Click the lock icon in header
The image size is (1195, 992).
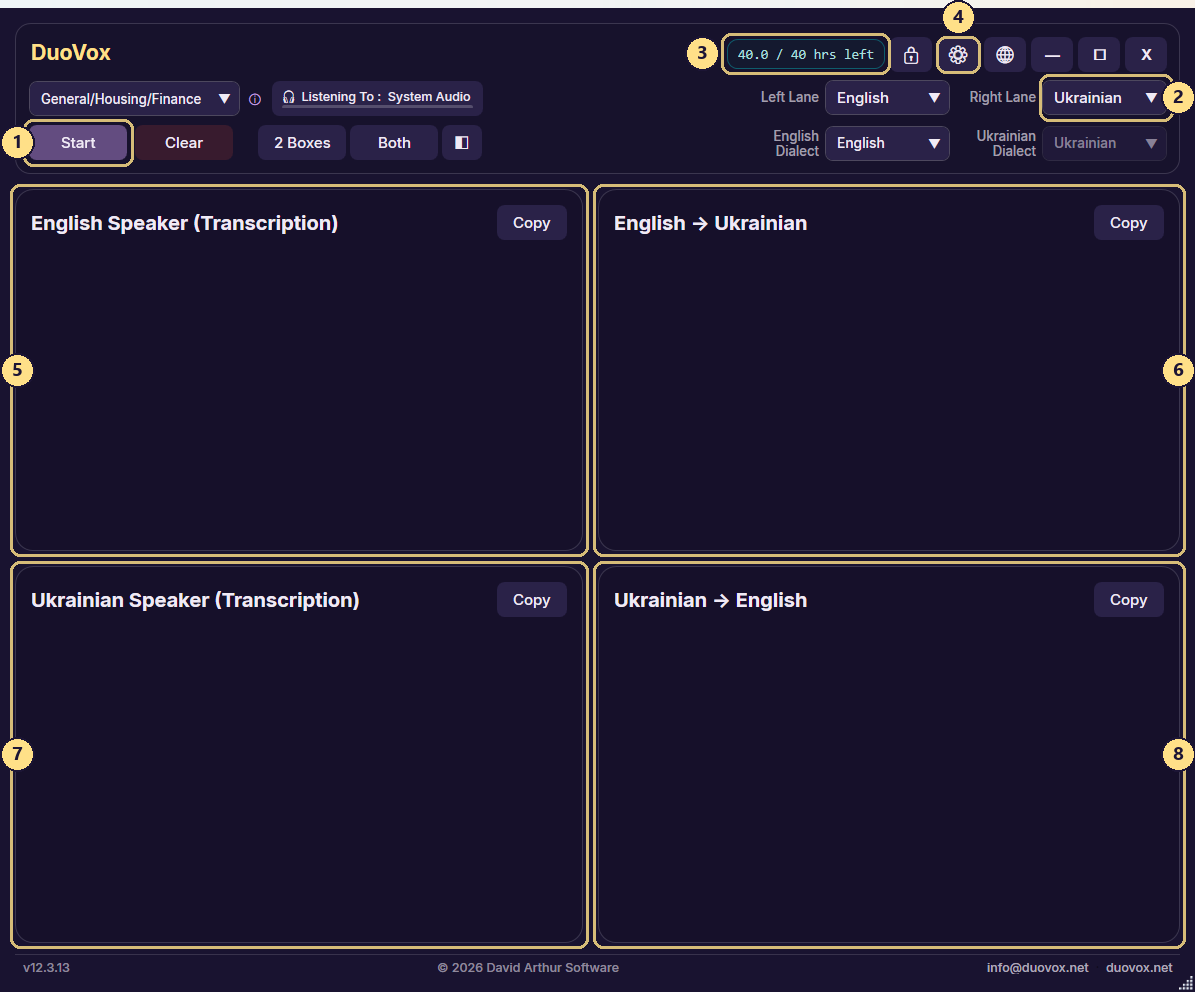[x=911, y=55]
